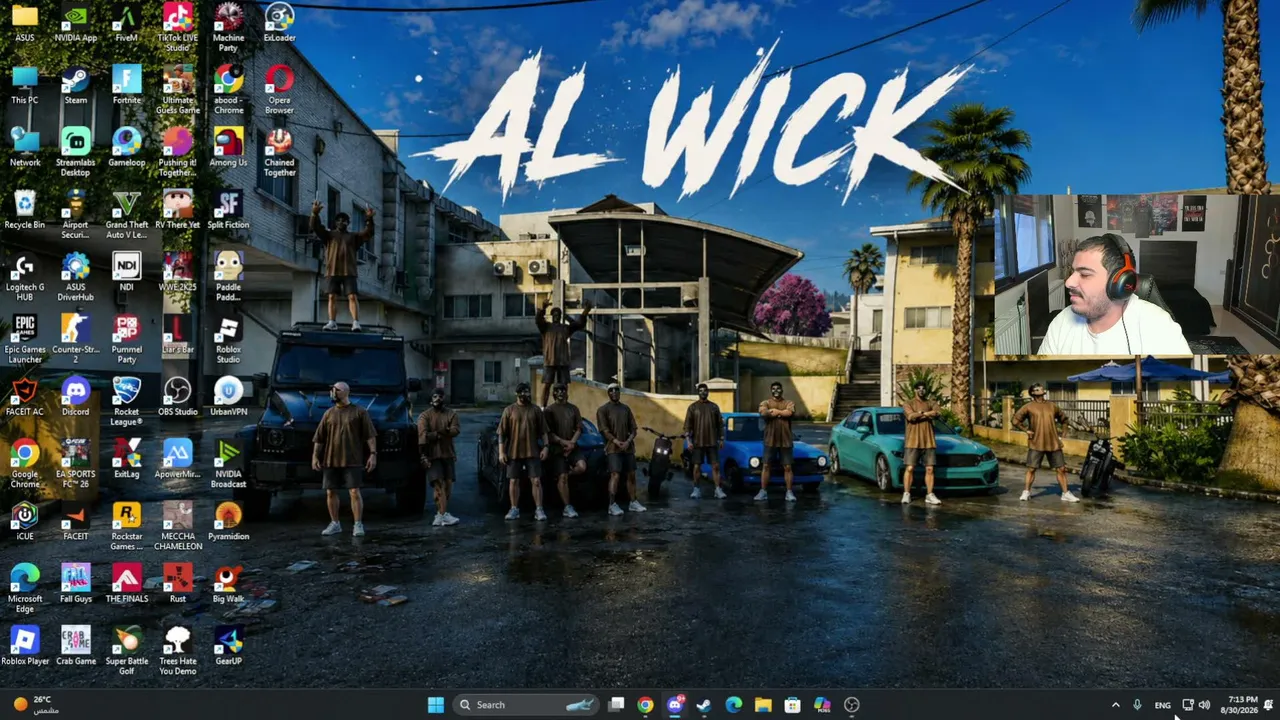Viewport: 1280px width, 720px height.
Task: Select the abood - Chrome profile shortcut
Action: coord(229,91)
